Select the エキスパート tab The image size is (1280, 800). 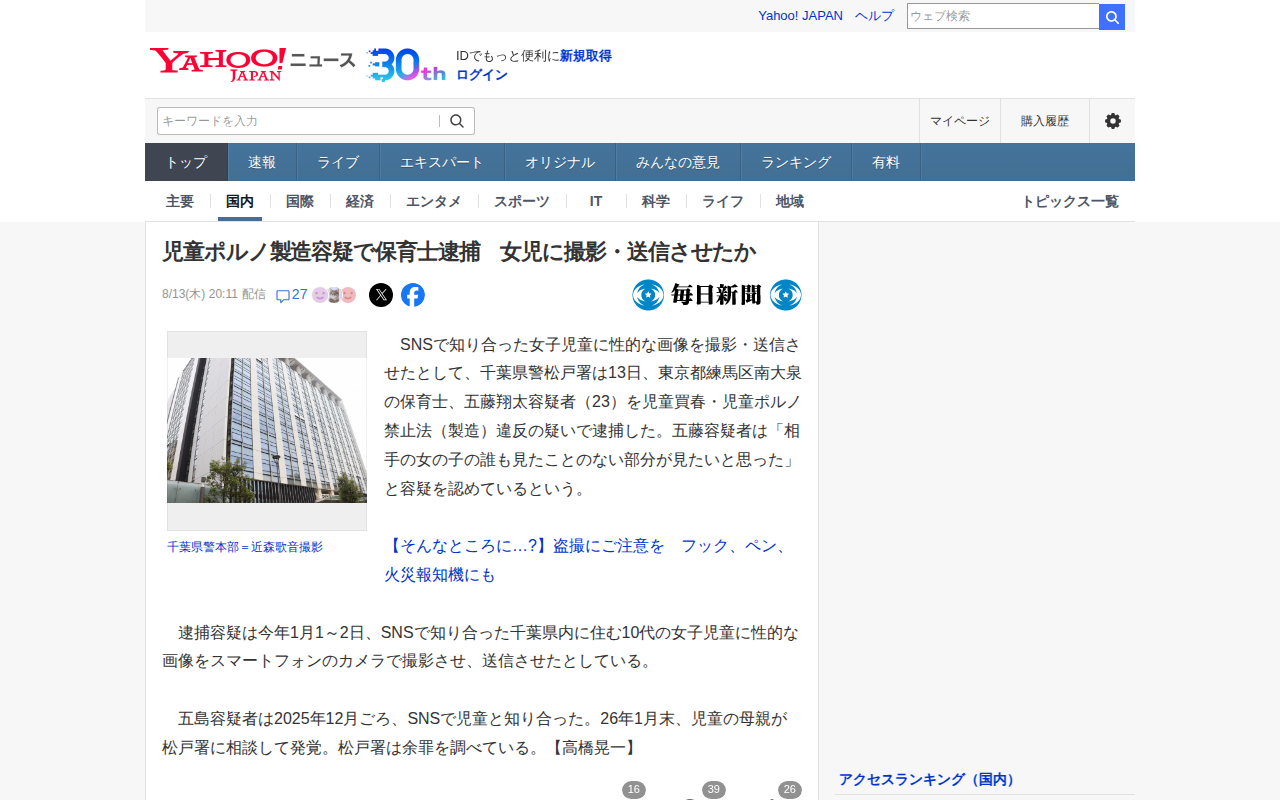[x=442, y=162]
